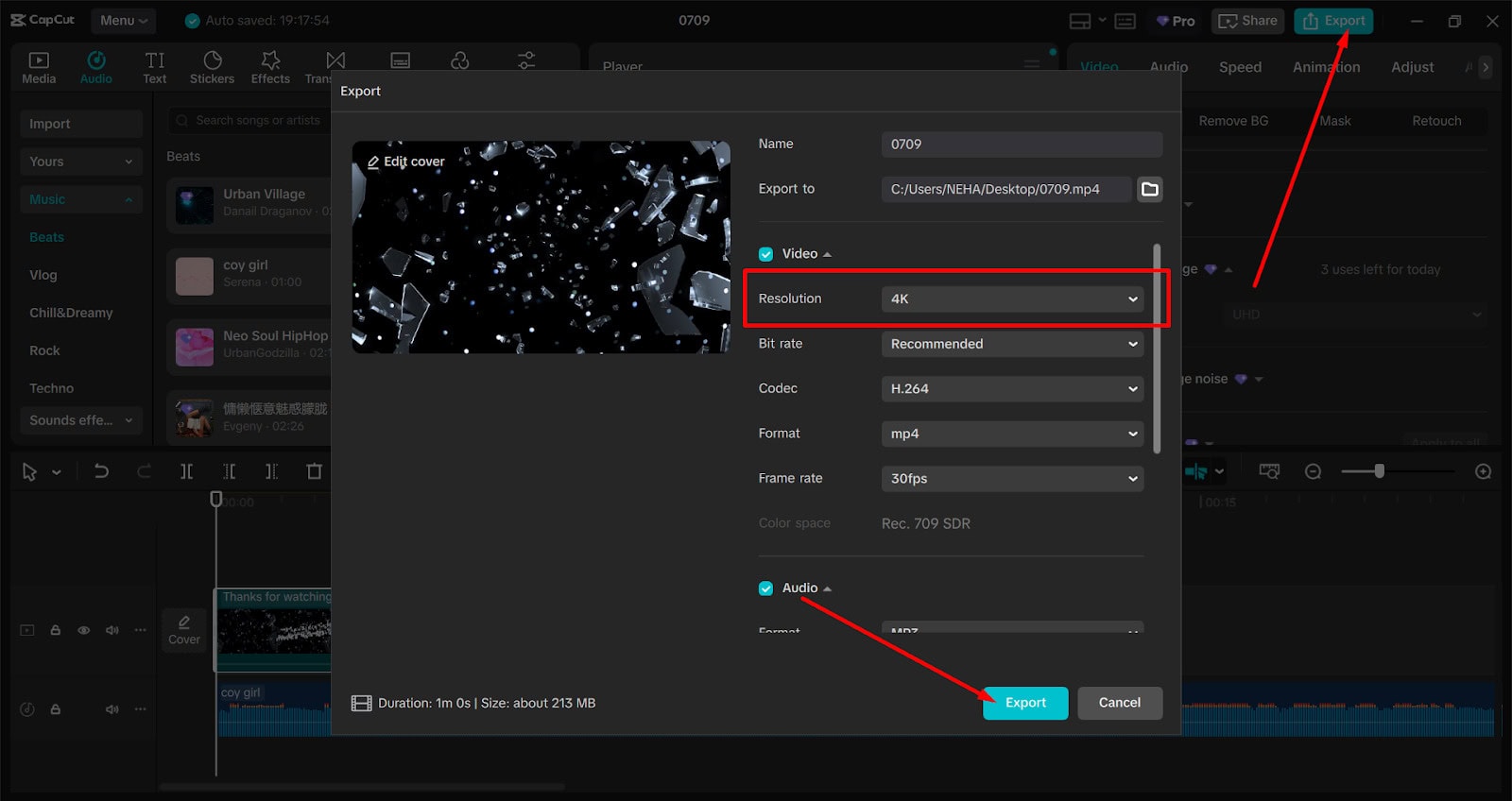This screenshot has height=801, width=1512.
Task: Click the timeline zoom slider handle
Action: click(x=1380, y=471)
